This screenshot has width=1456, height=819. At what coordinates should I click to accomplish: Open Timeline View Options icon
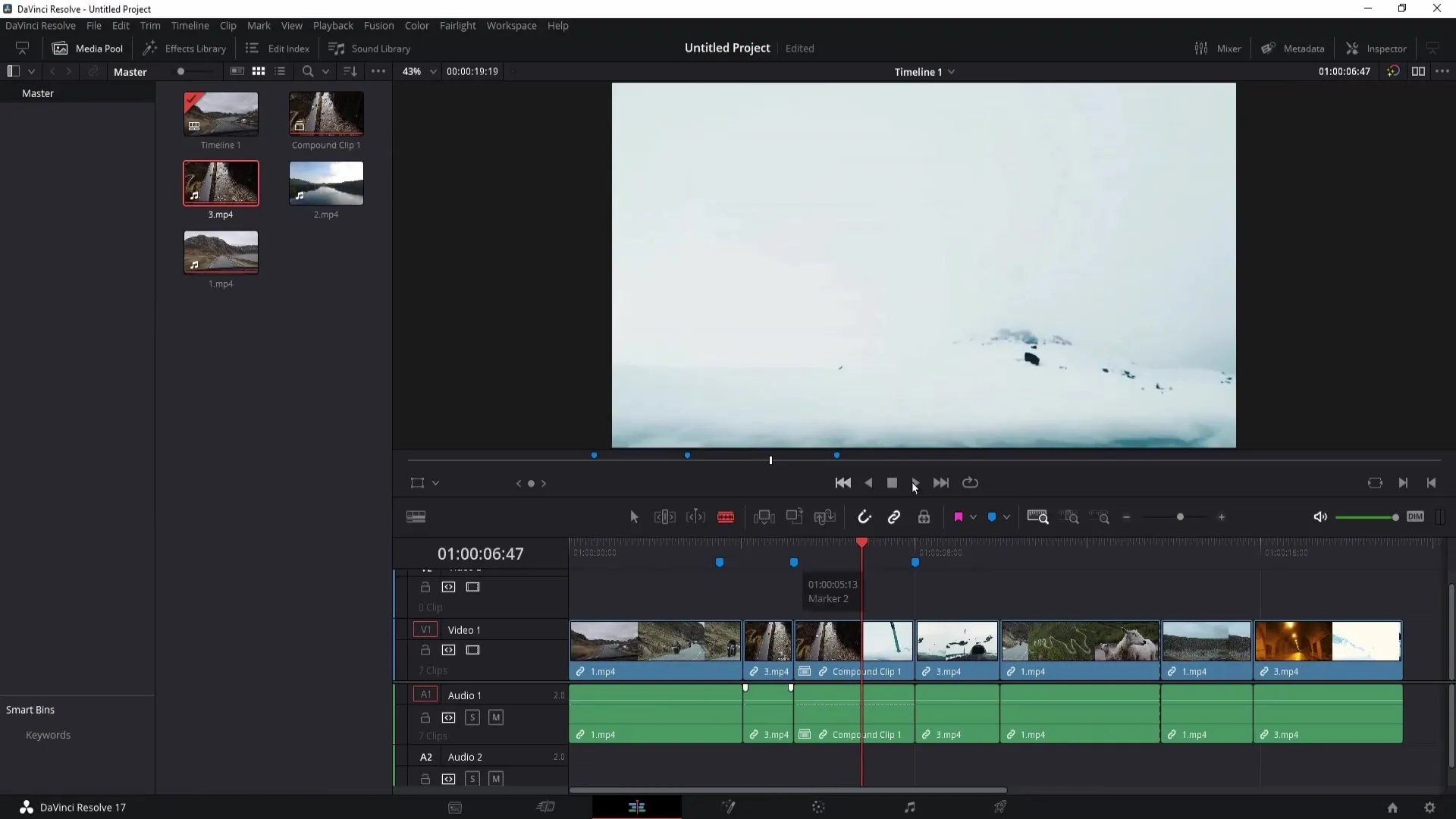pyautogui.click(x=416, y=517)
